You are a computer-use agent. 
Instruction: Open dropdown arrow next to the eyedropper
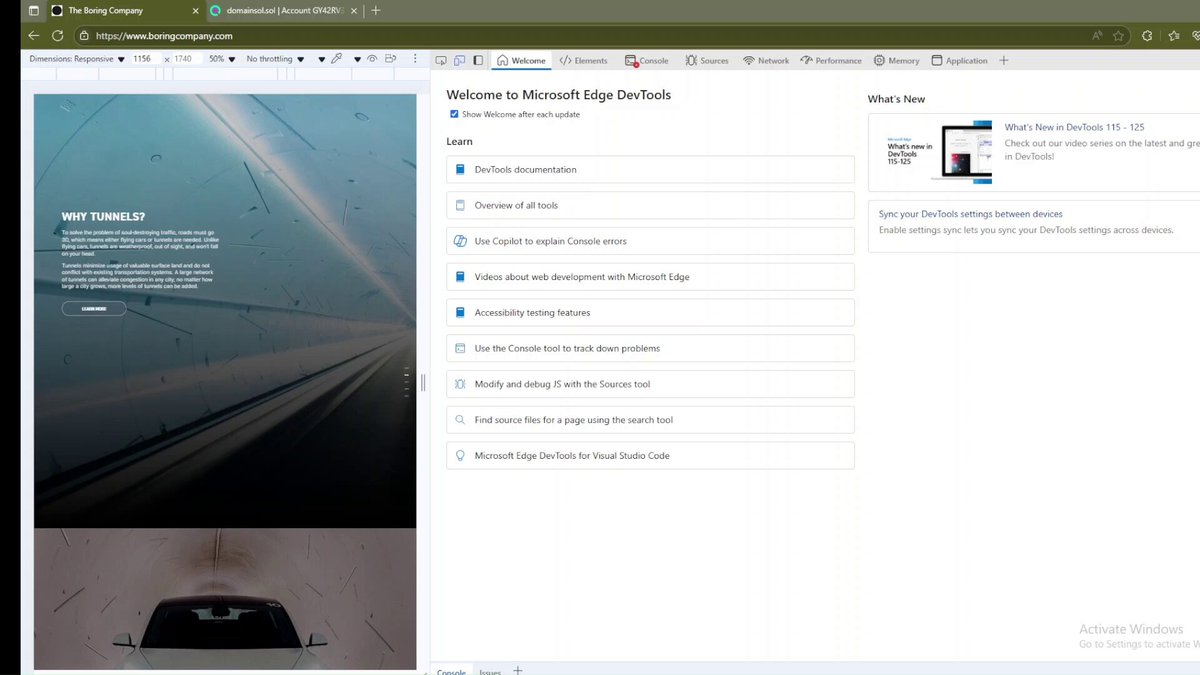[321, 59]
